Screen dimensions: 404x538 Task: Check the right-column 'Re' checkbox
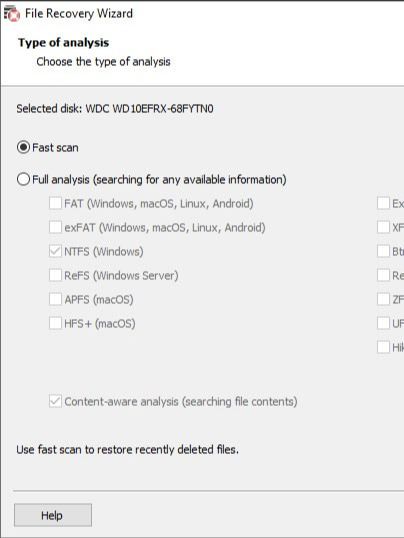(383, 275)
